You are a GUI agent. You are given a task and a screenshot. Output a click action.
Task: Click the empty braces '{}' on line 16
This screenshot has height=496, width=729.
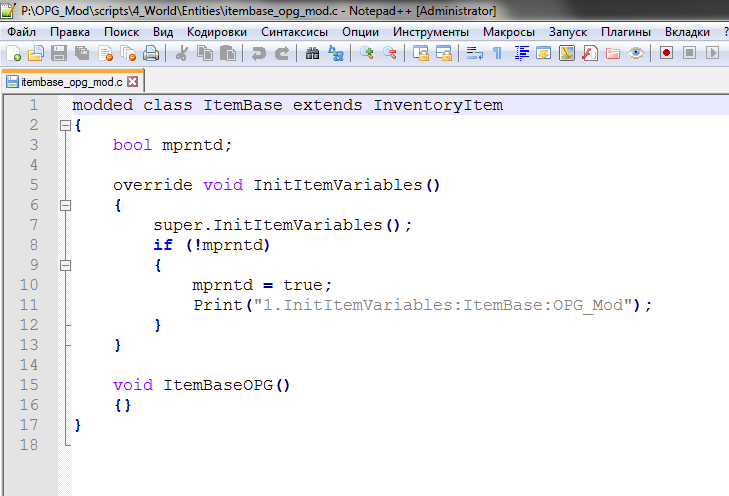coord(123,405)
